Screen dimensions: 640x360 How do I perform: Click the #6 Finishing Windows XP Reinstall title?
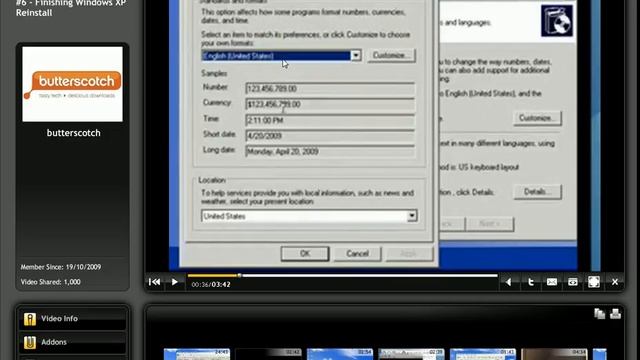click(71, 8)
